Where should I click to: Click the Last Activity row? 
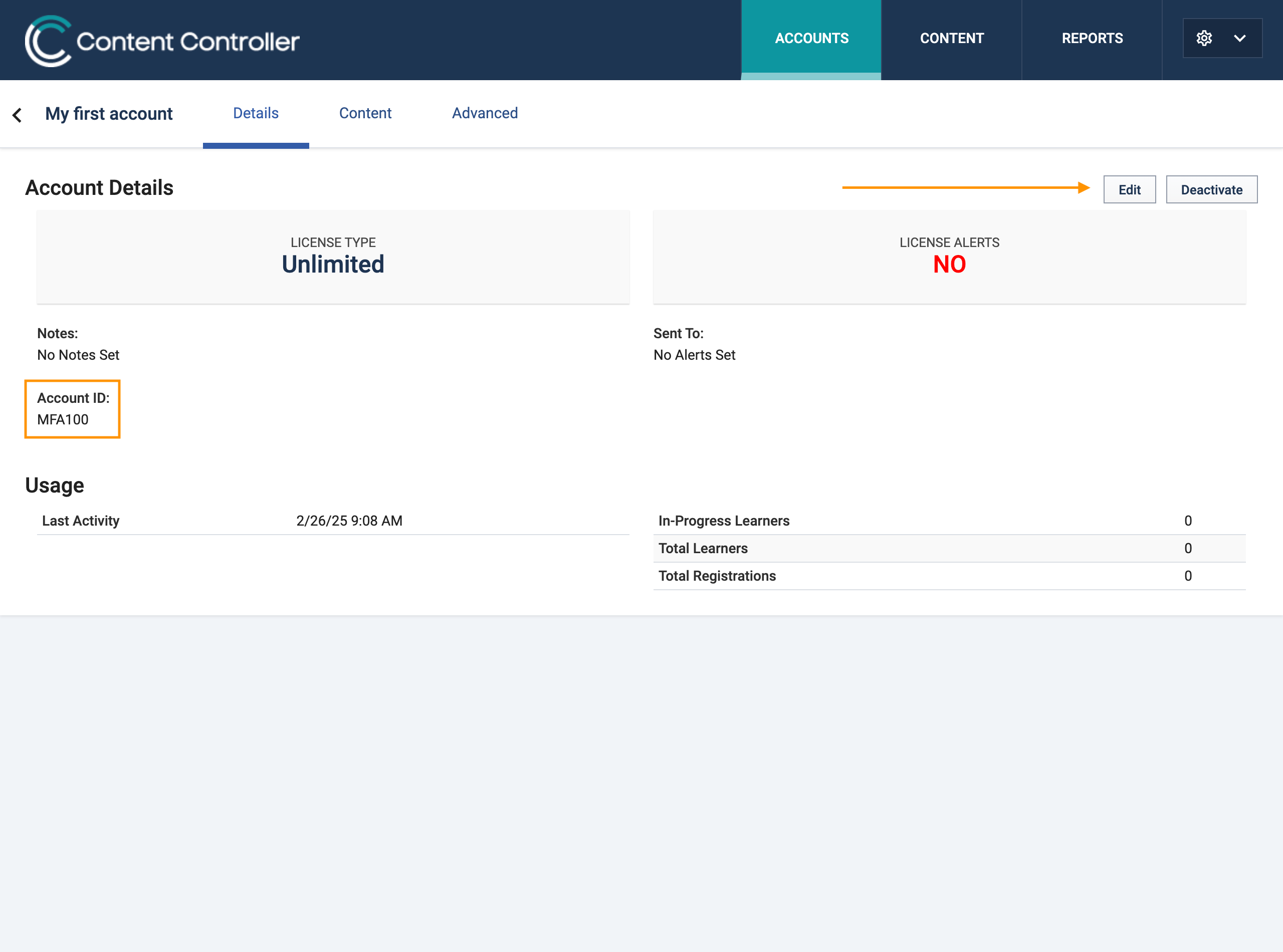[333, 521]
